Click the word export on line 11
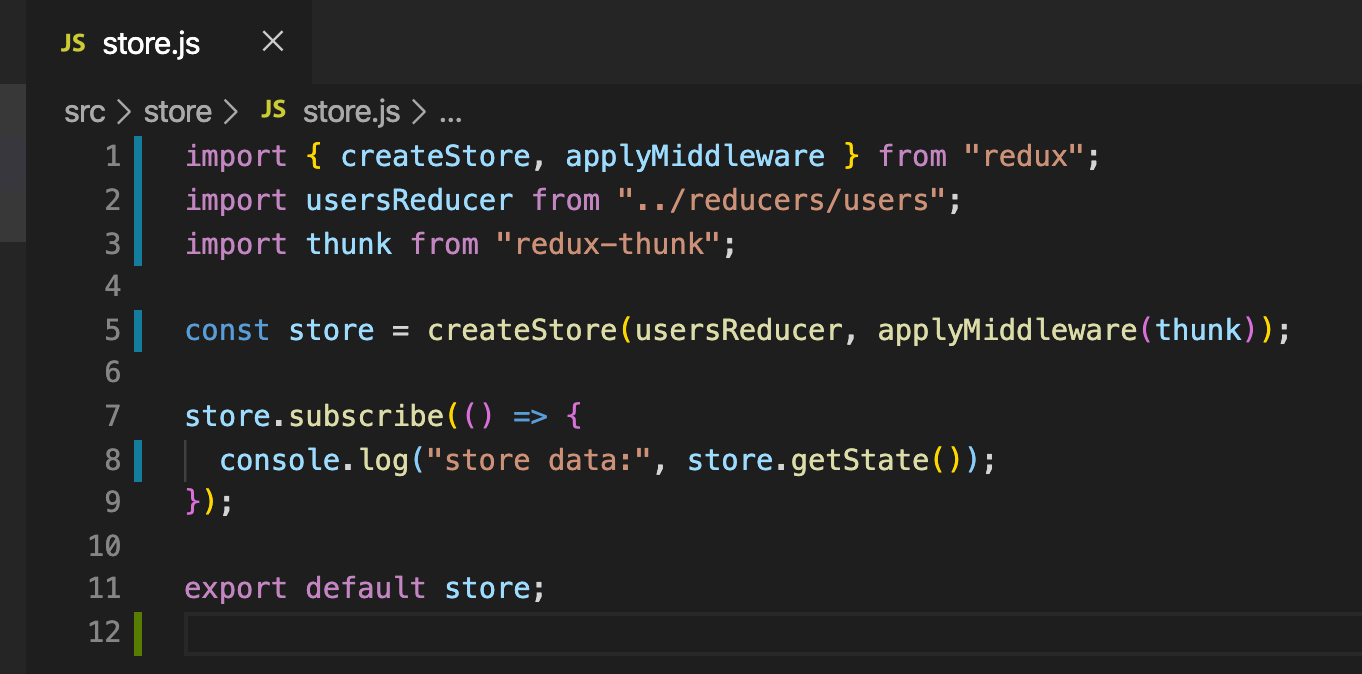The height and width of the screenshot is (674, 1362). (235, 587)
